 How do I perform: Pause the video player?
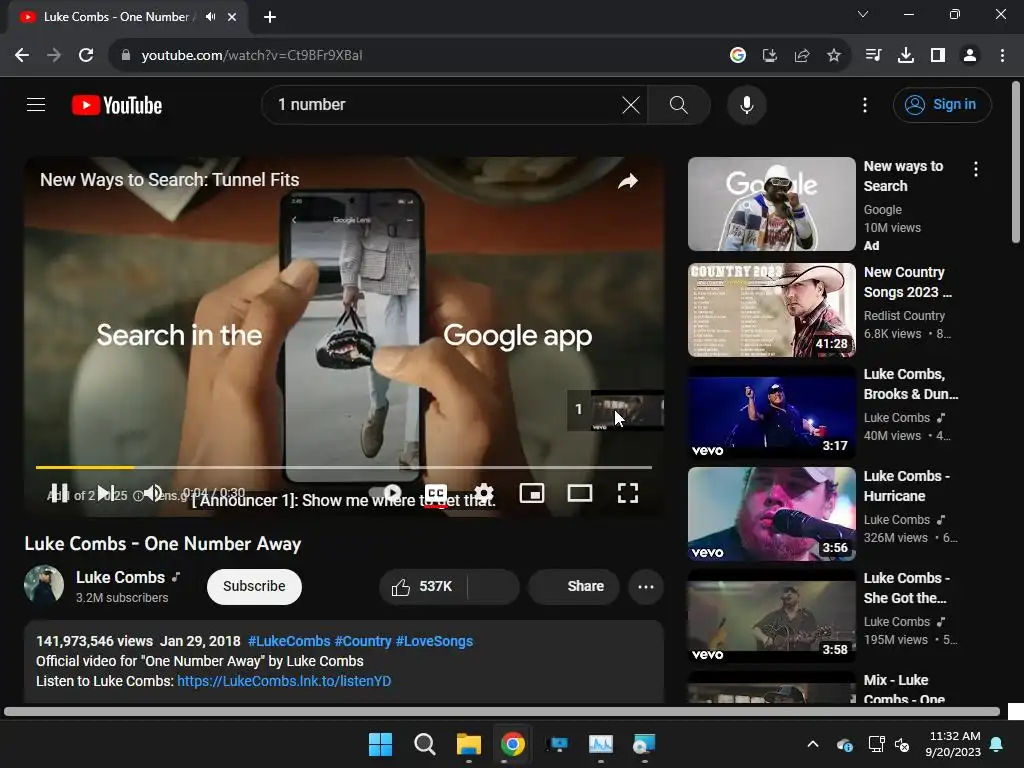click(x=59, y=493)
